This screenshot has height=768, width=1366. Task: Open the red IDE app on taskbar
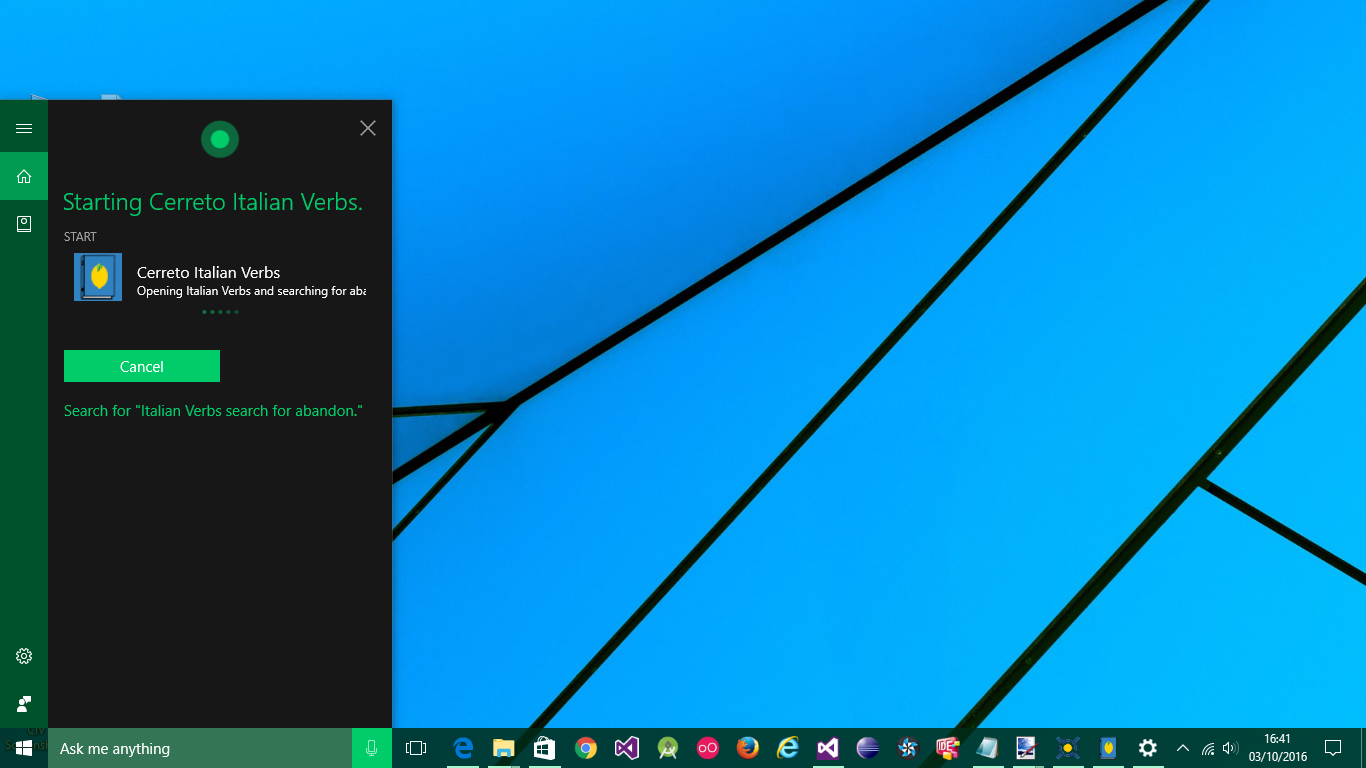947,748
